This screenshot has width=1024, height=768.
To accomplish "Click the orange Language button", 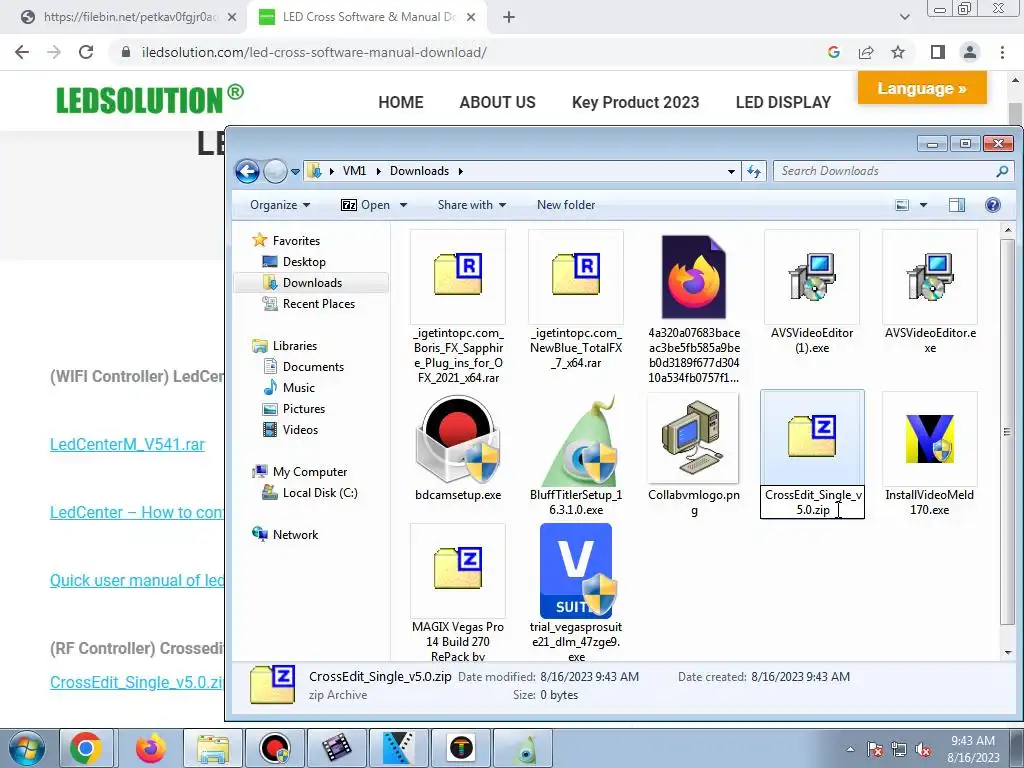I will (x=922, y=88).
